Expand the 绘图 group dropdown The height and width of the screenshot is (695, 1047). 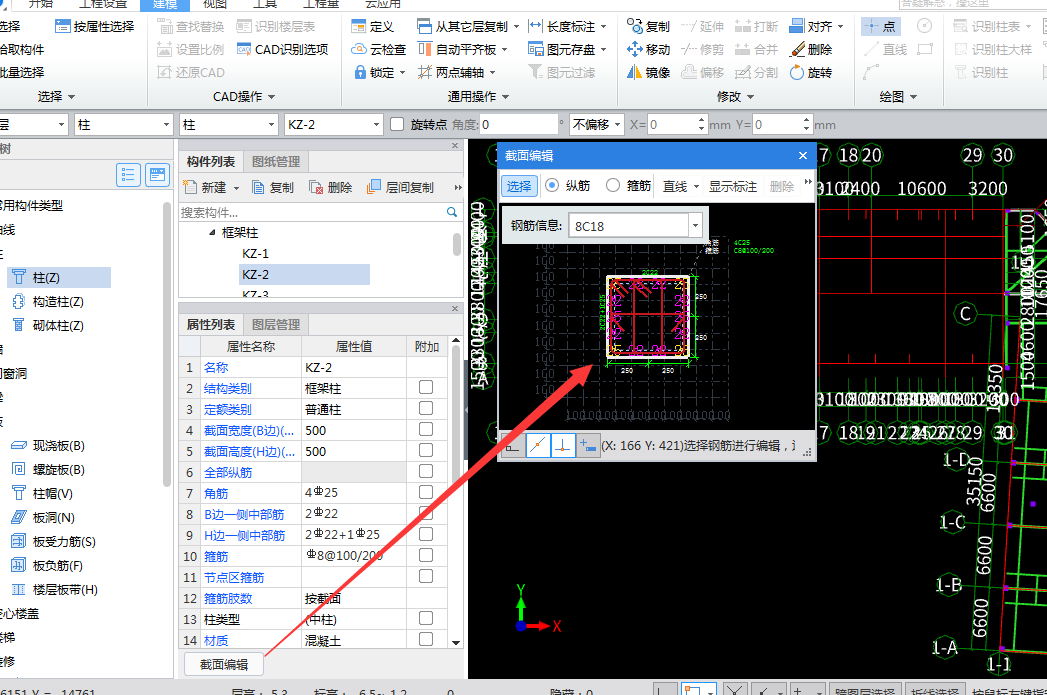point(913,97)
